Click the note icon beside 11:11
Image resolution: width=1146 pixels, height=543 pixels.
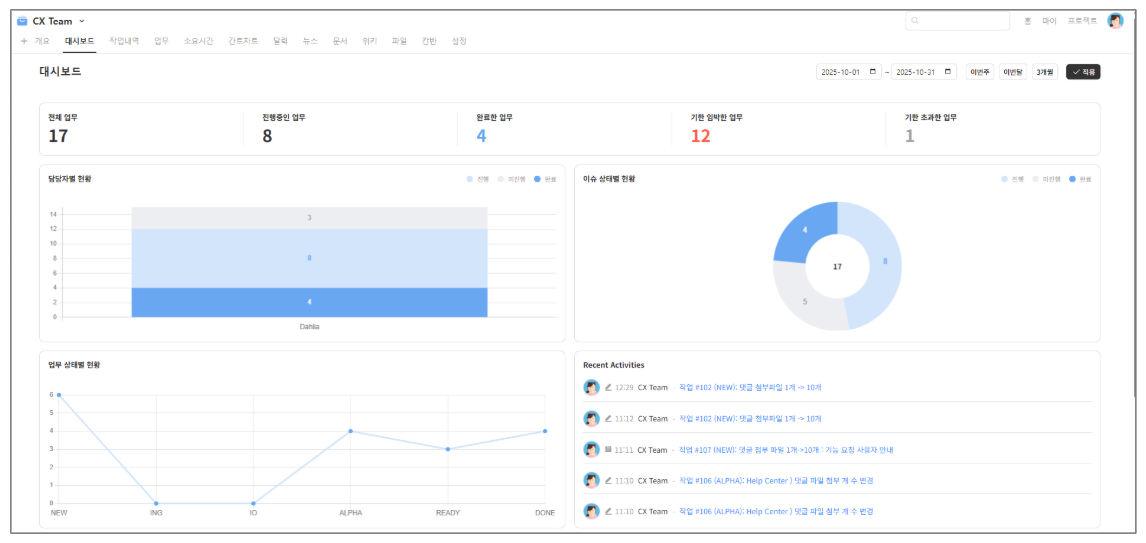(x=608, y=449)
